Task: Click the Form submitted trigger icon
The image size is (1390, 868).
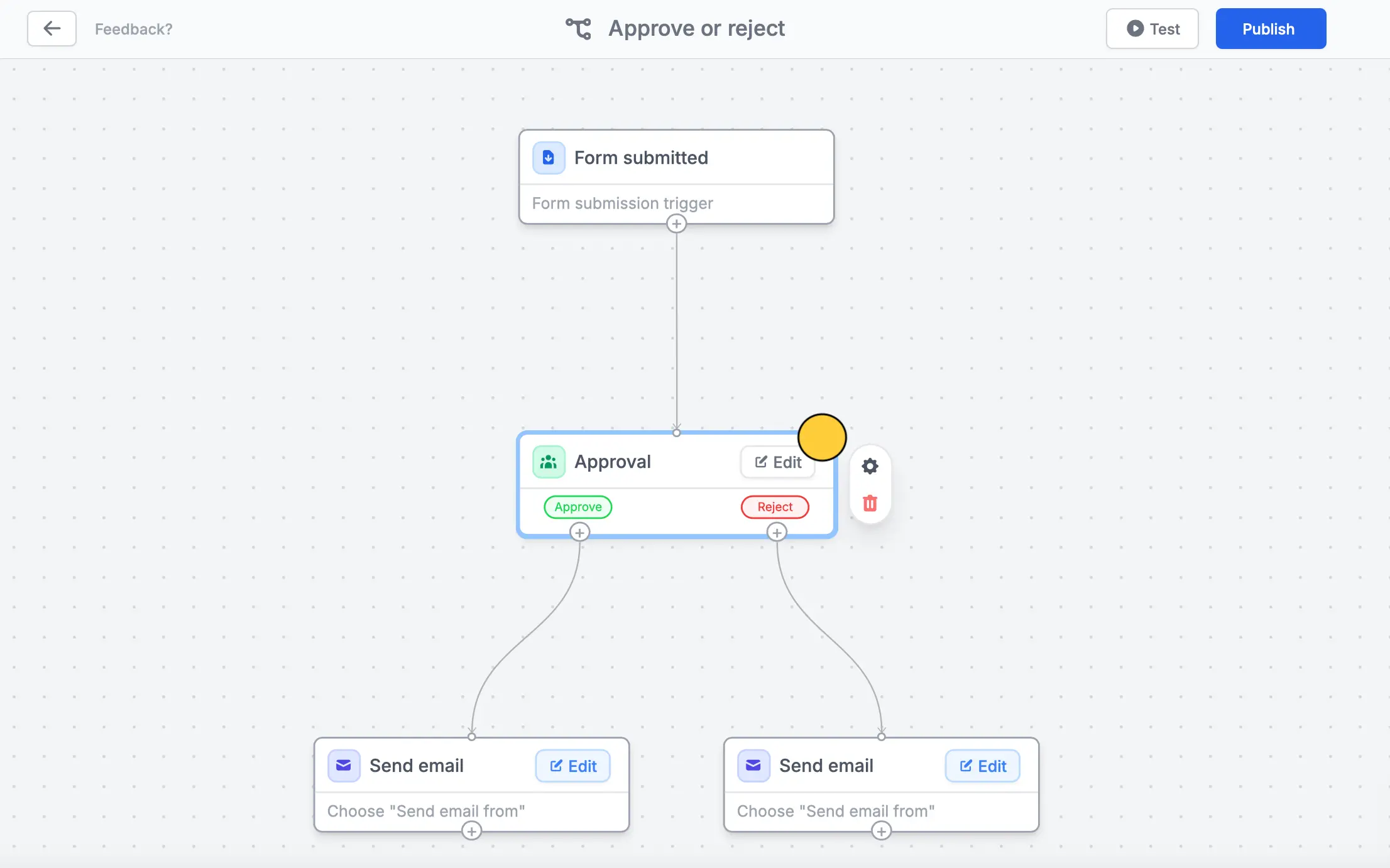Action: [x=548, y=158]
